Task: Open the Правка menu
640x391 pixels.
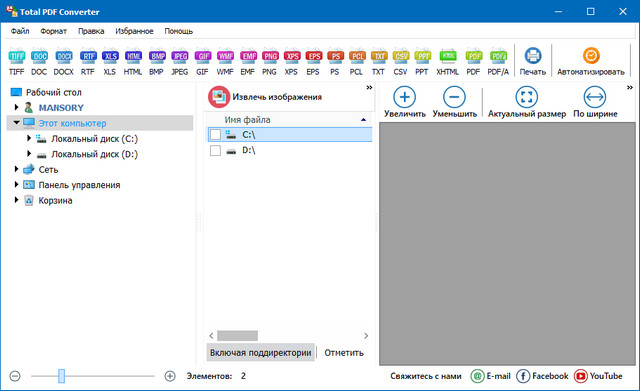Action: (x=91, y=31)
